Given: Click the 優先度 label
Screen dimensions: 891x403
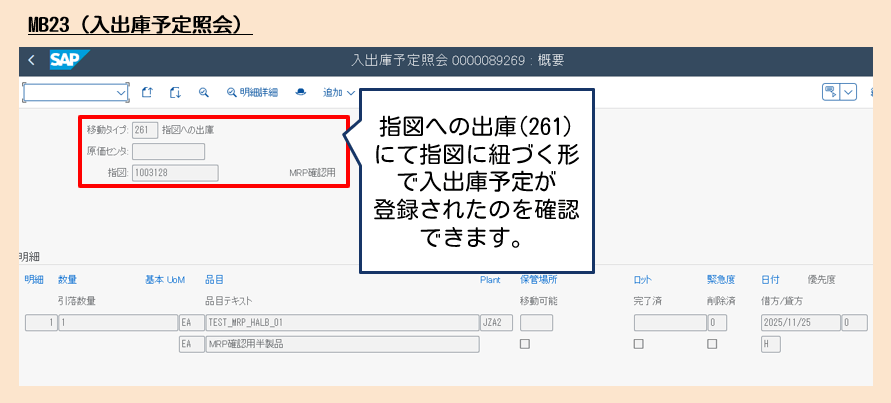Looking at the screenshot, I should point(822,280).
